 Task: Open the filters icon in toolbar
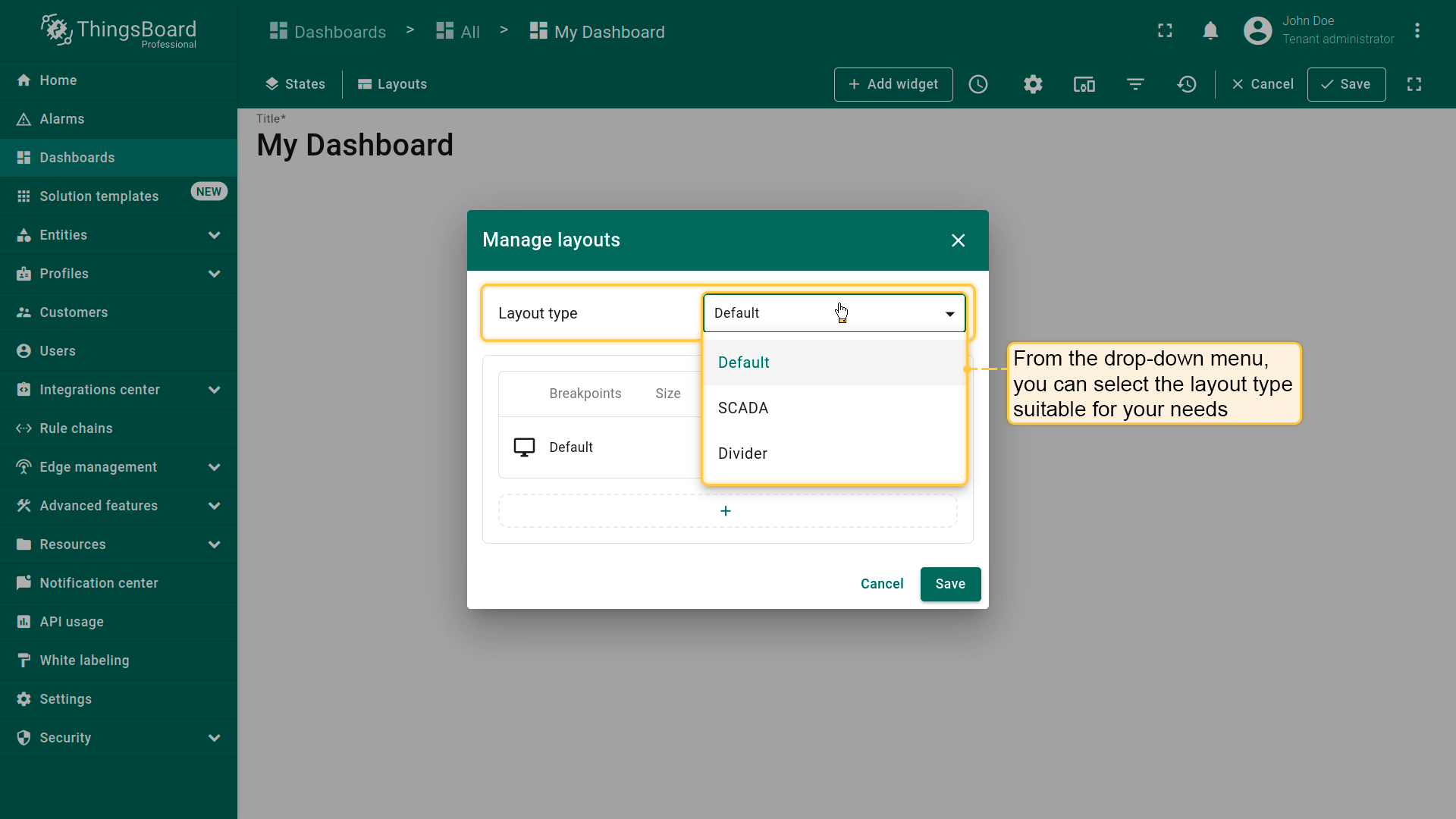[x=1135, y=84]
